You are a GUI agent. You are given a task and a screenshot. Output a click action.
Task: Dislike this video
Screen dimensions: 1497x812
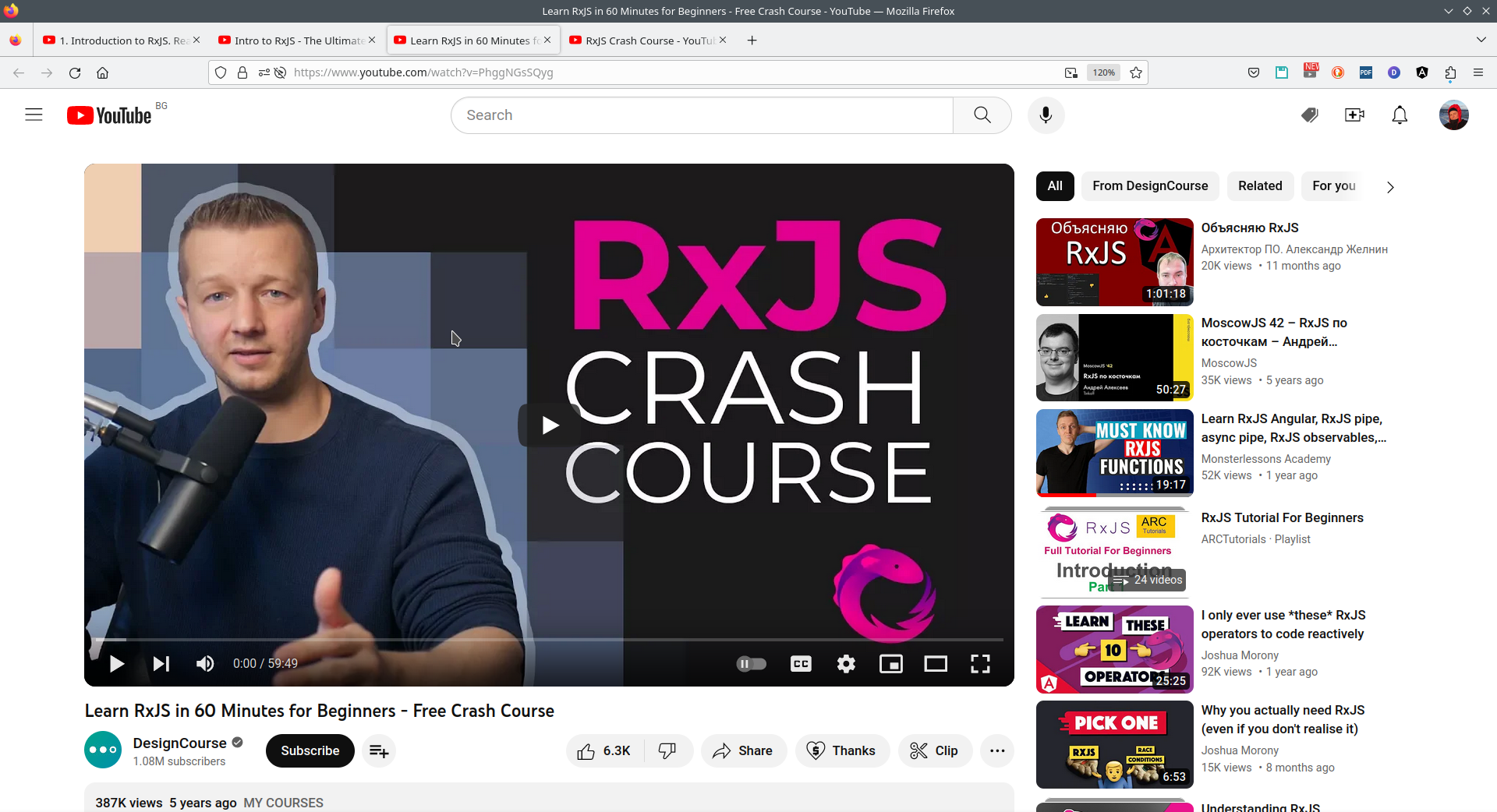667,750
